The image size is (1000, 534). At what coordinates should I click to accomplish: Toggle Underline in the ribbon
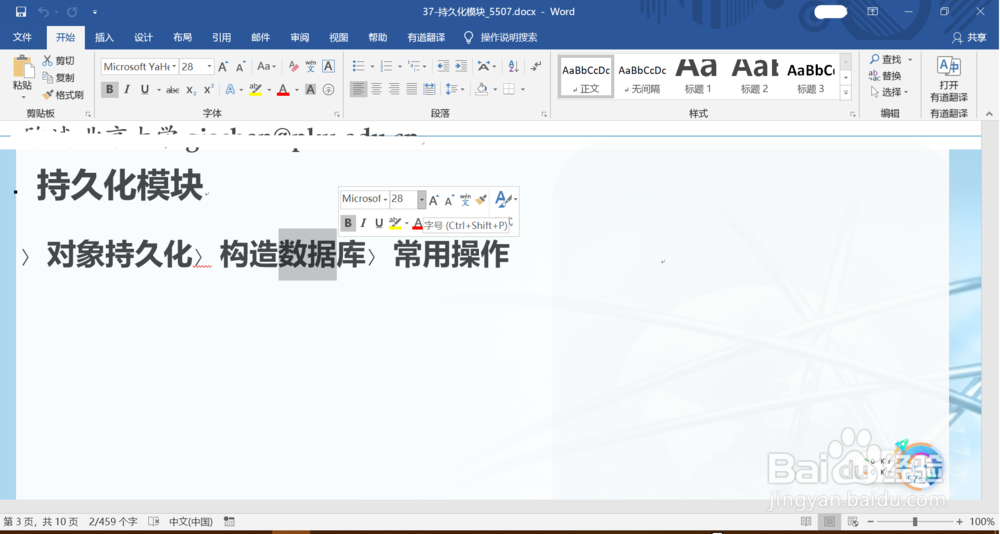[145, 90]
